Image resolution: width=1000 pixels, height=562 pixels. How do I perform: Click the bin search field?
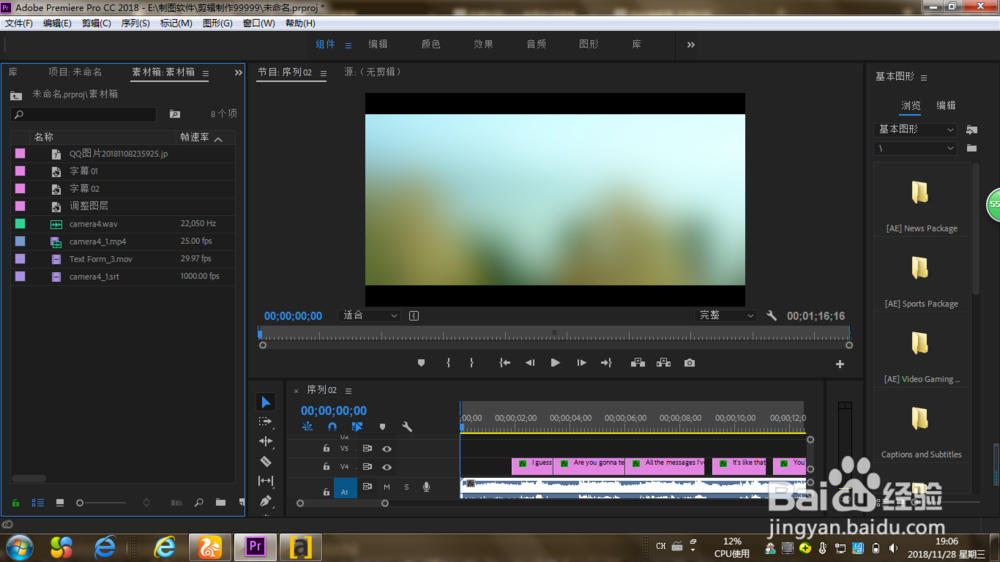pyautogui.click(x=84, y=114)
